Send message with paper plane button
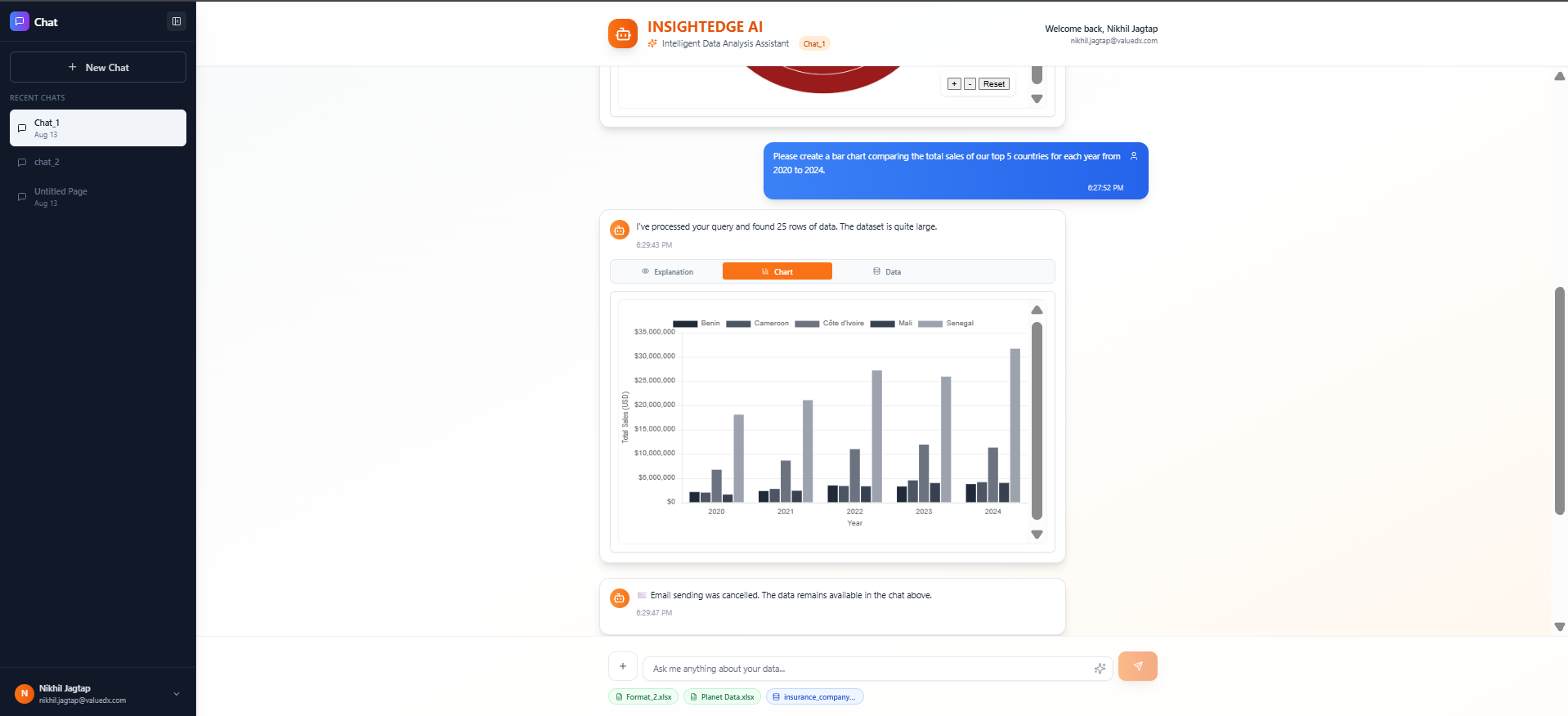1568x716 pixels. (1138, 666)
